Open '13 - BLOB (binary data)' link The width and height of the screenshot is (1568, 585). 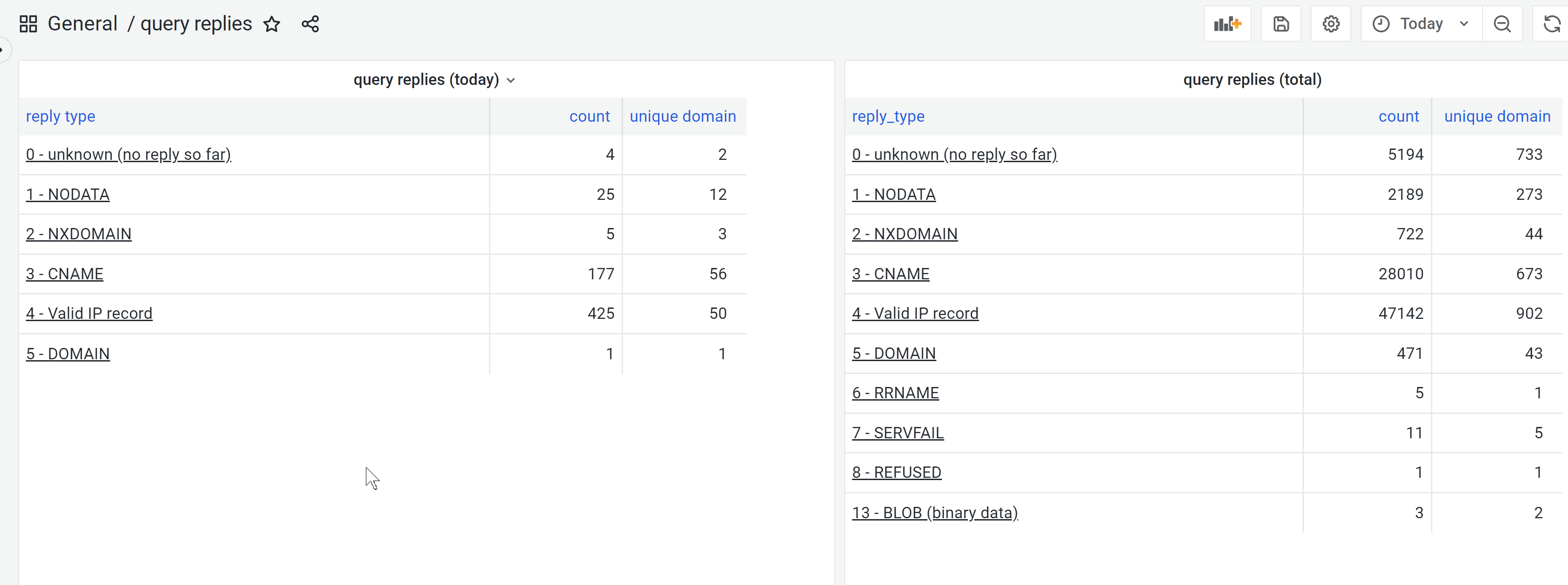(935, 513)
